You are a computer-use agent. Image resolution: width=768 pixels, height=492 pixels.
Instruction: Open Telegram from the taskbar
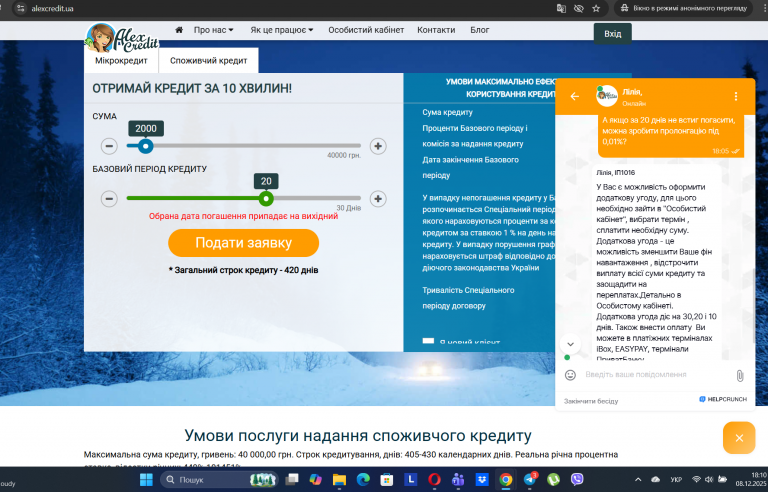(x=529, y=480)
